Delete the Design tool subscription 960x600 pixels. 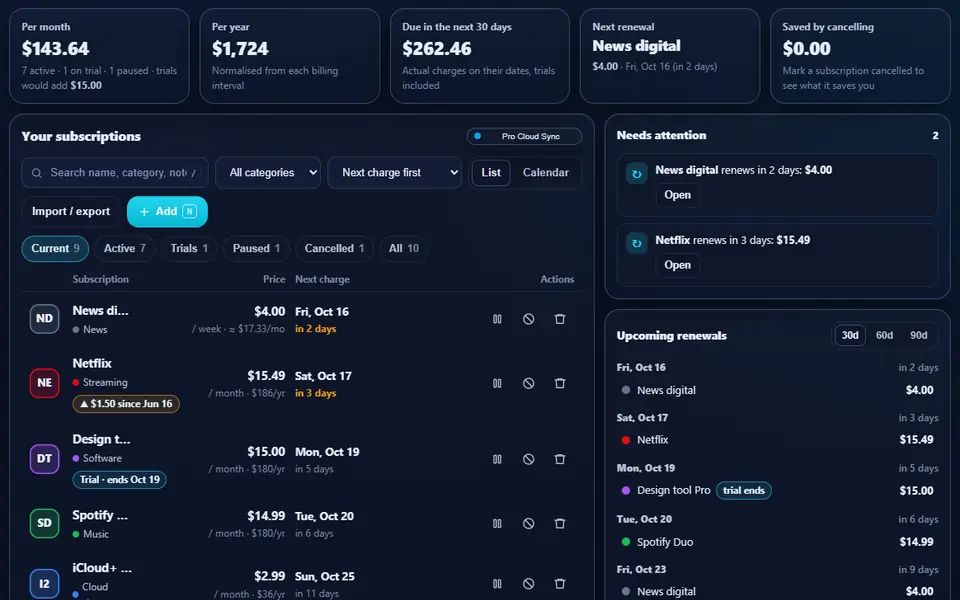pos(560,459)
